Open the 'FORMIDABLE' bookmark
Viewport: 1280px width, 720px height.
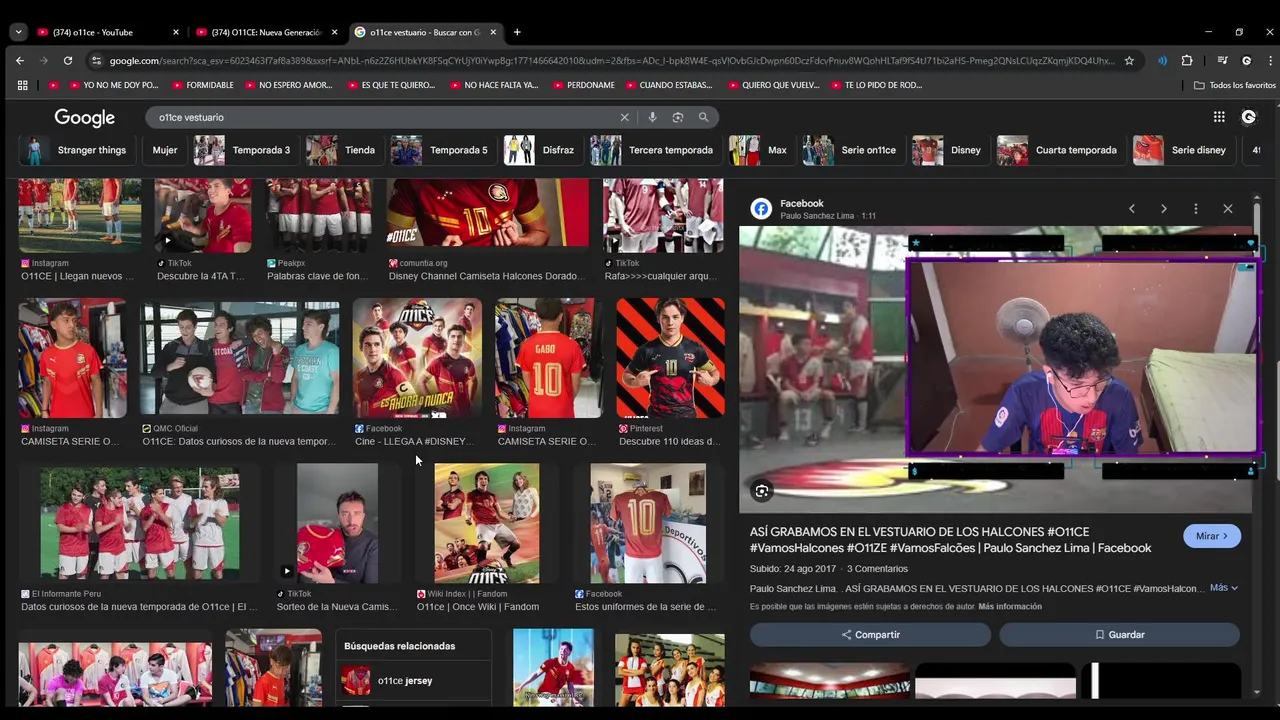point(202,85)
